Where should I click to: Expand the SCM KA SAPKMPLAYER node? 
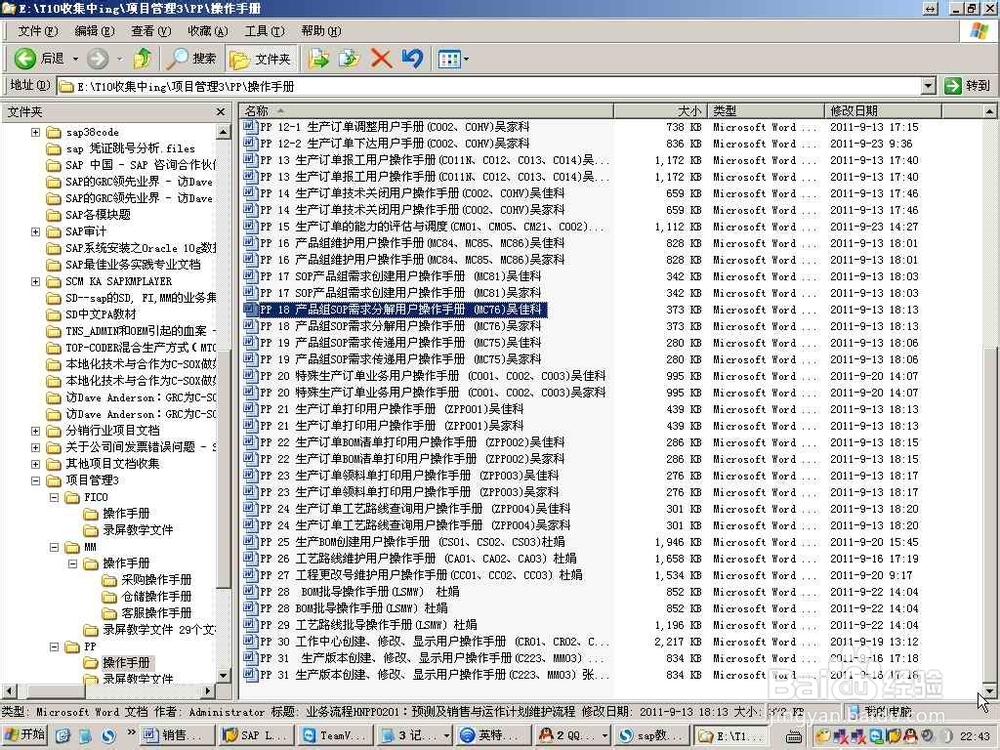click(36, 281)
